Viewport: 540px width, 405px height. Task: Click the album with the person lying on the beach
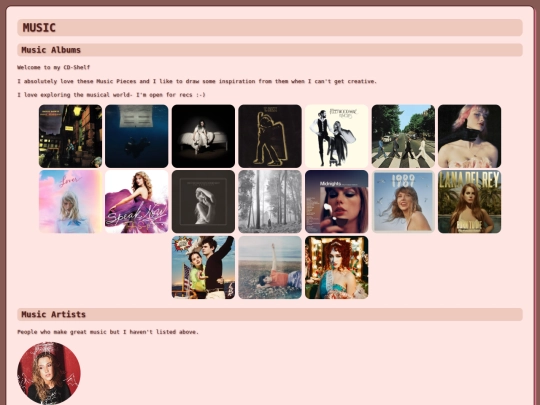[270, 267]
